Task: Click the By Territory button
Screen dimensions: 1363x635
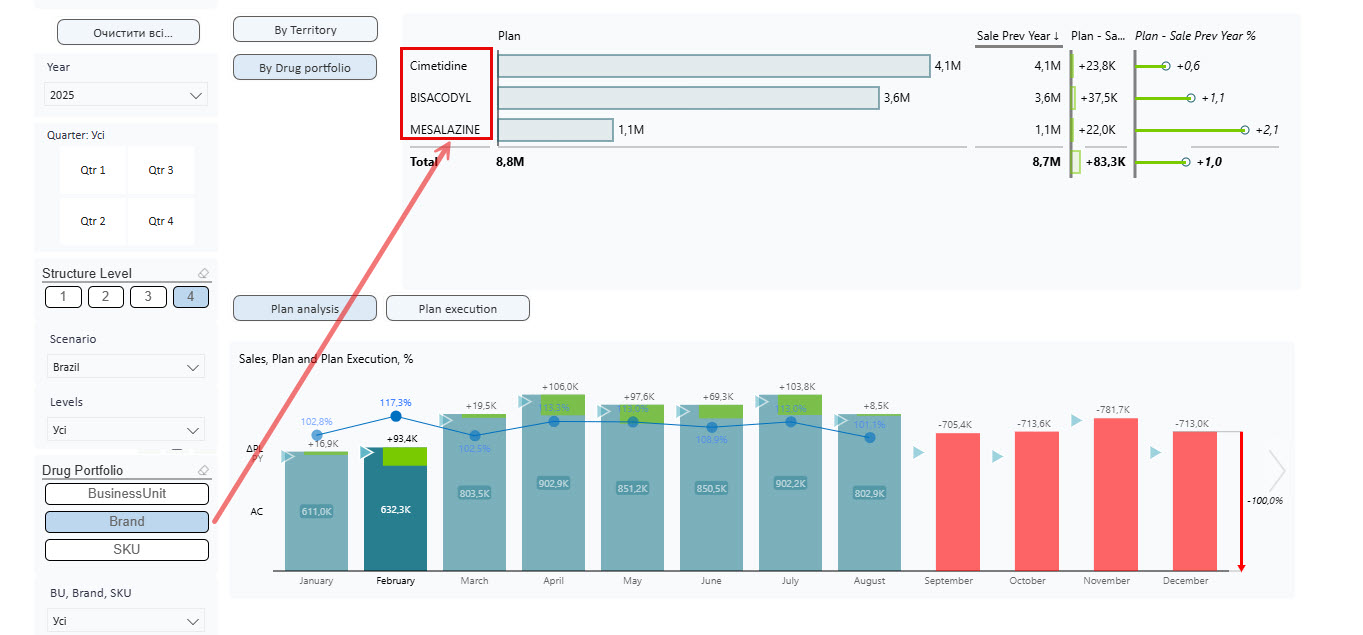Action: pos(304,28)
